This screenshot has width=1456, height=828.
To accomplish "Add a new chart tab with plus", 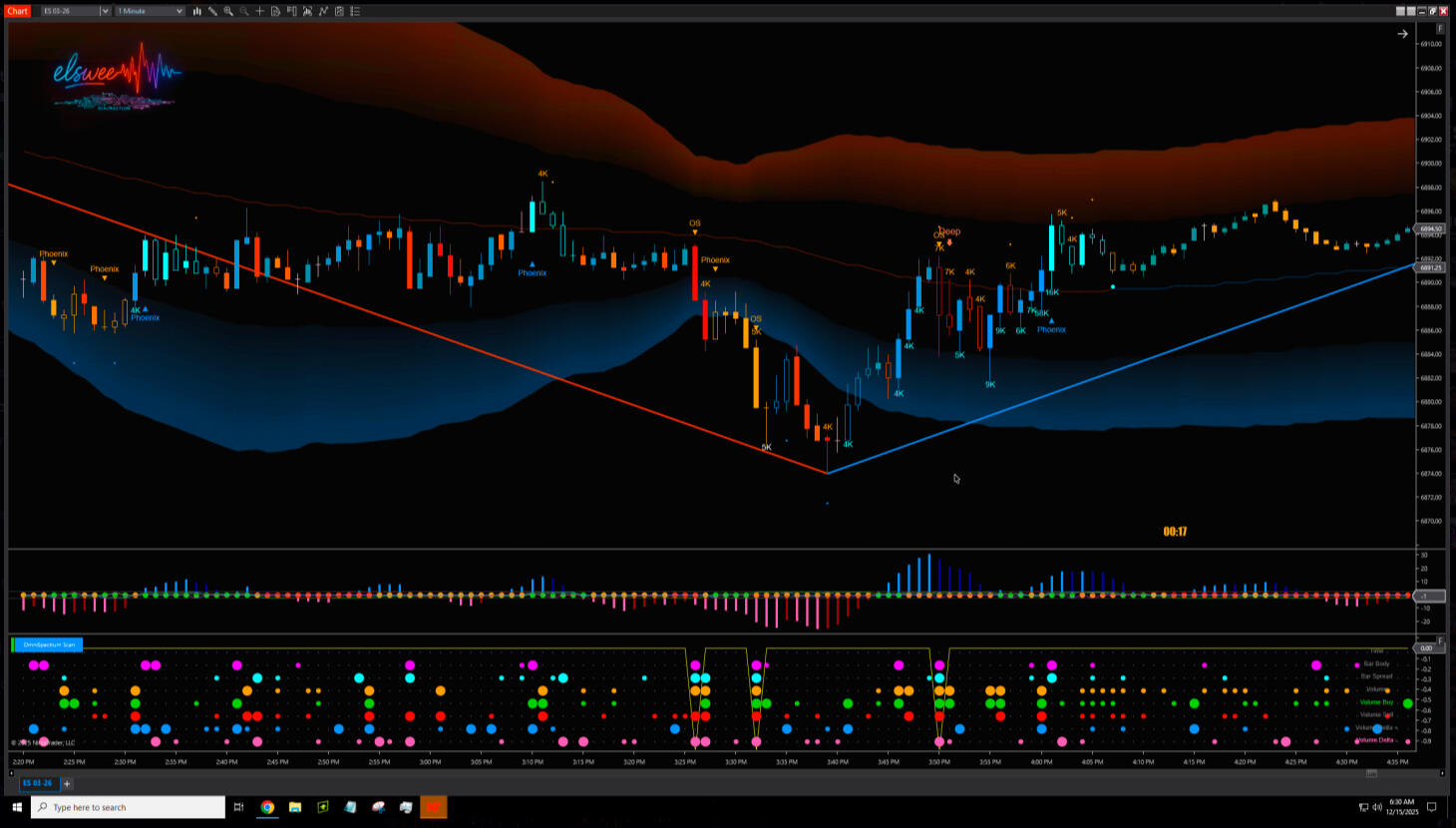I will pyautogui.click(x=67, y=783).
